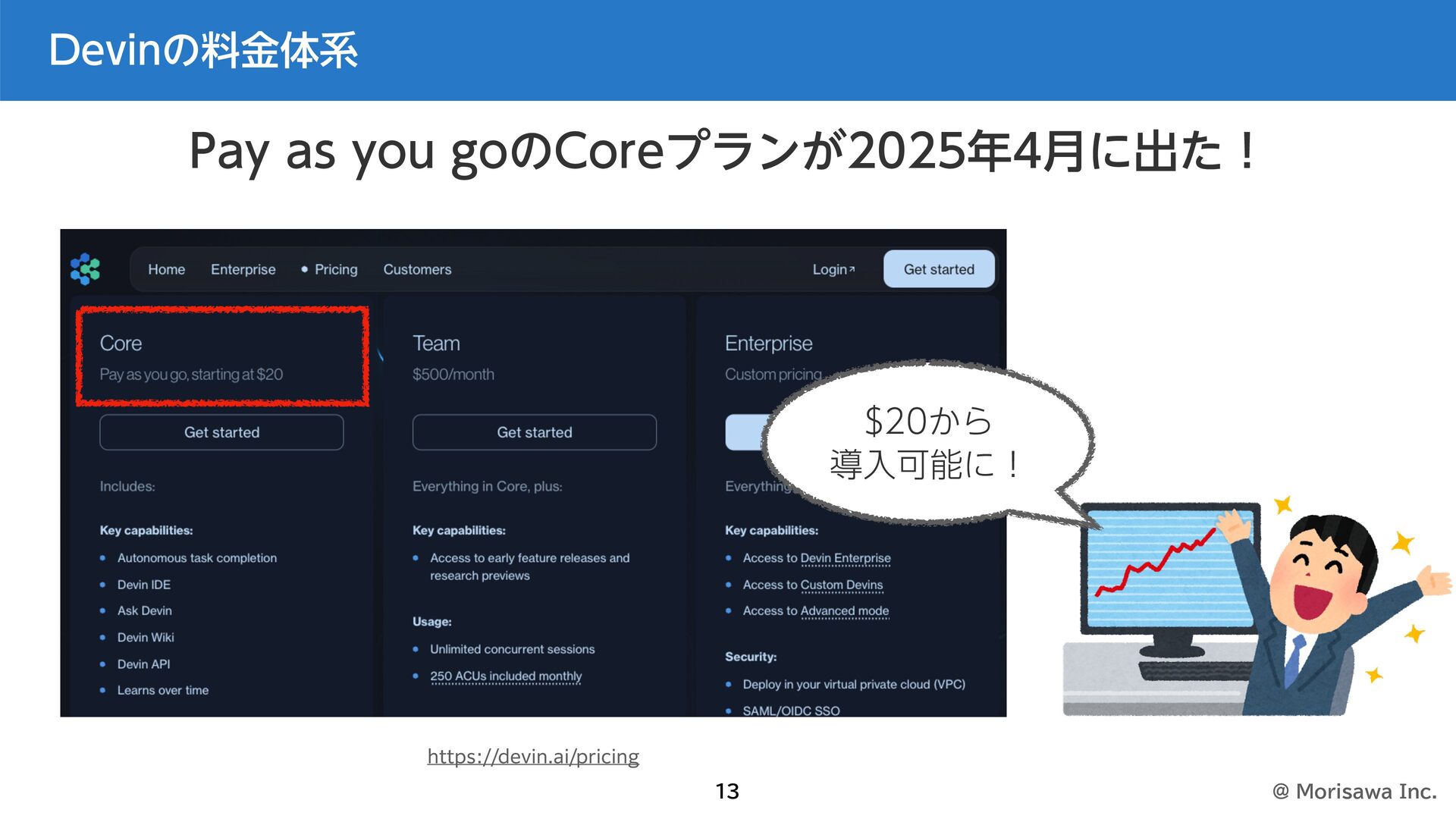The width and height of the screenshot is (1456, 819).
Task: Click the 250 ACUs included monthly link
Action: tap(505, 676)
